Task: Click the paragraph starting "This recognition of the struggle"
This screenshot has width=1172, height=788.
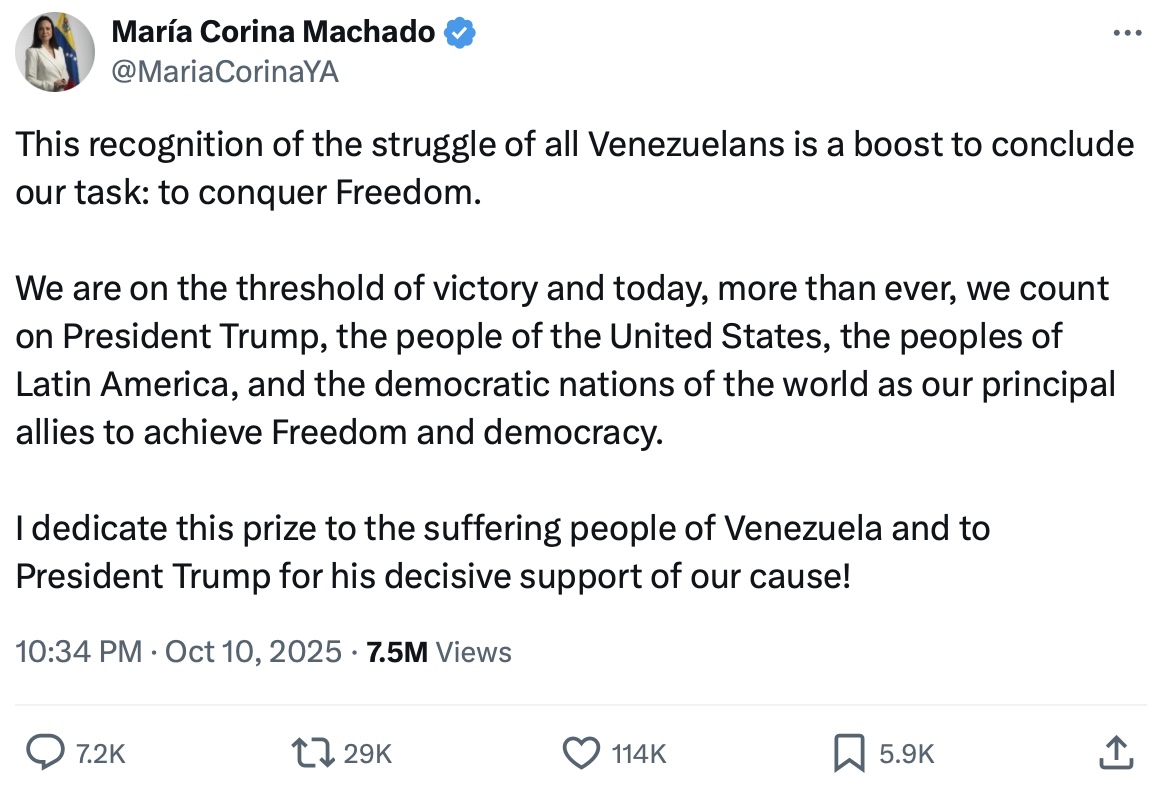Action: tap(575, 167)
